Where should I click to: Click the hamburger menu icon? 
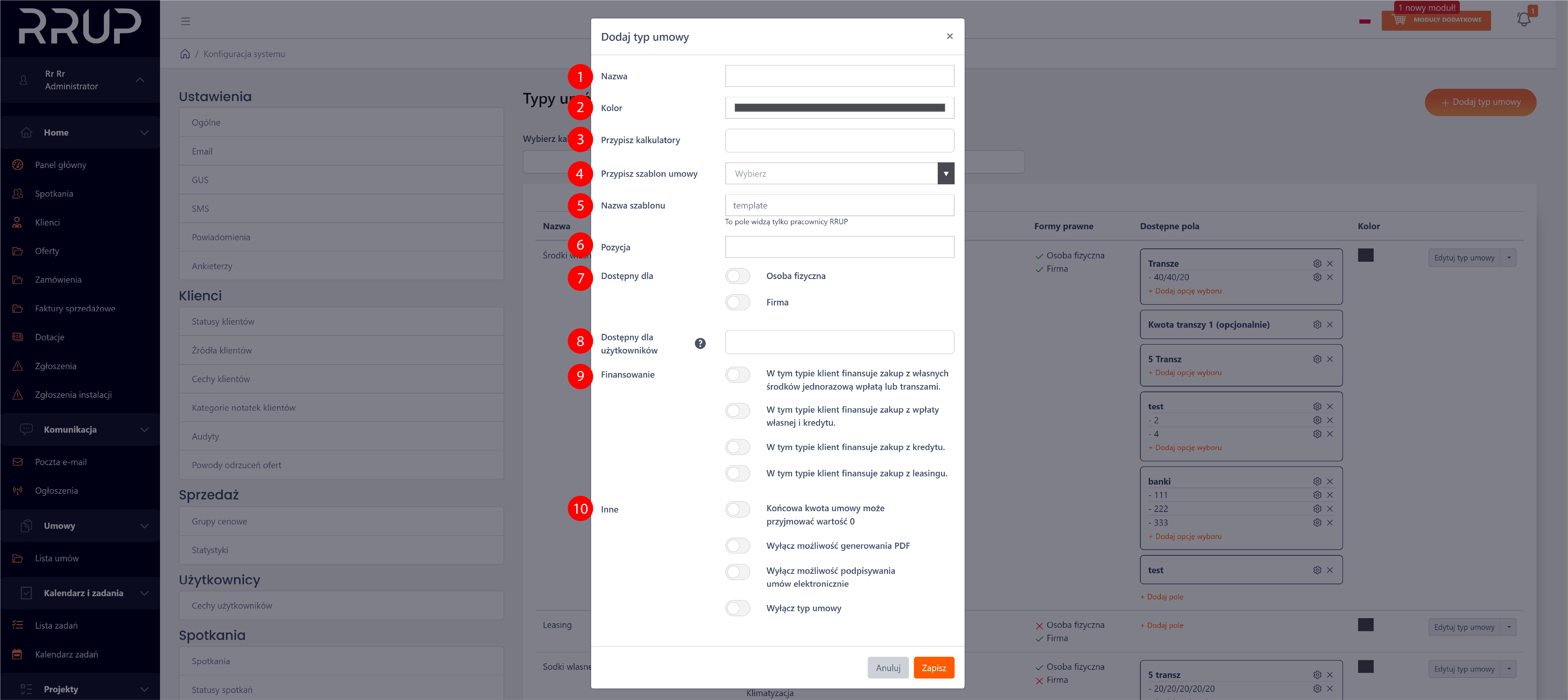[186, 21]
